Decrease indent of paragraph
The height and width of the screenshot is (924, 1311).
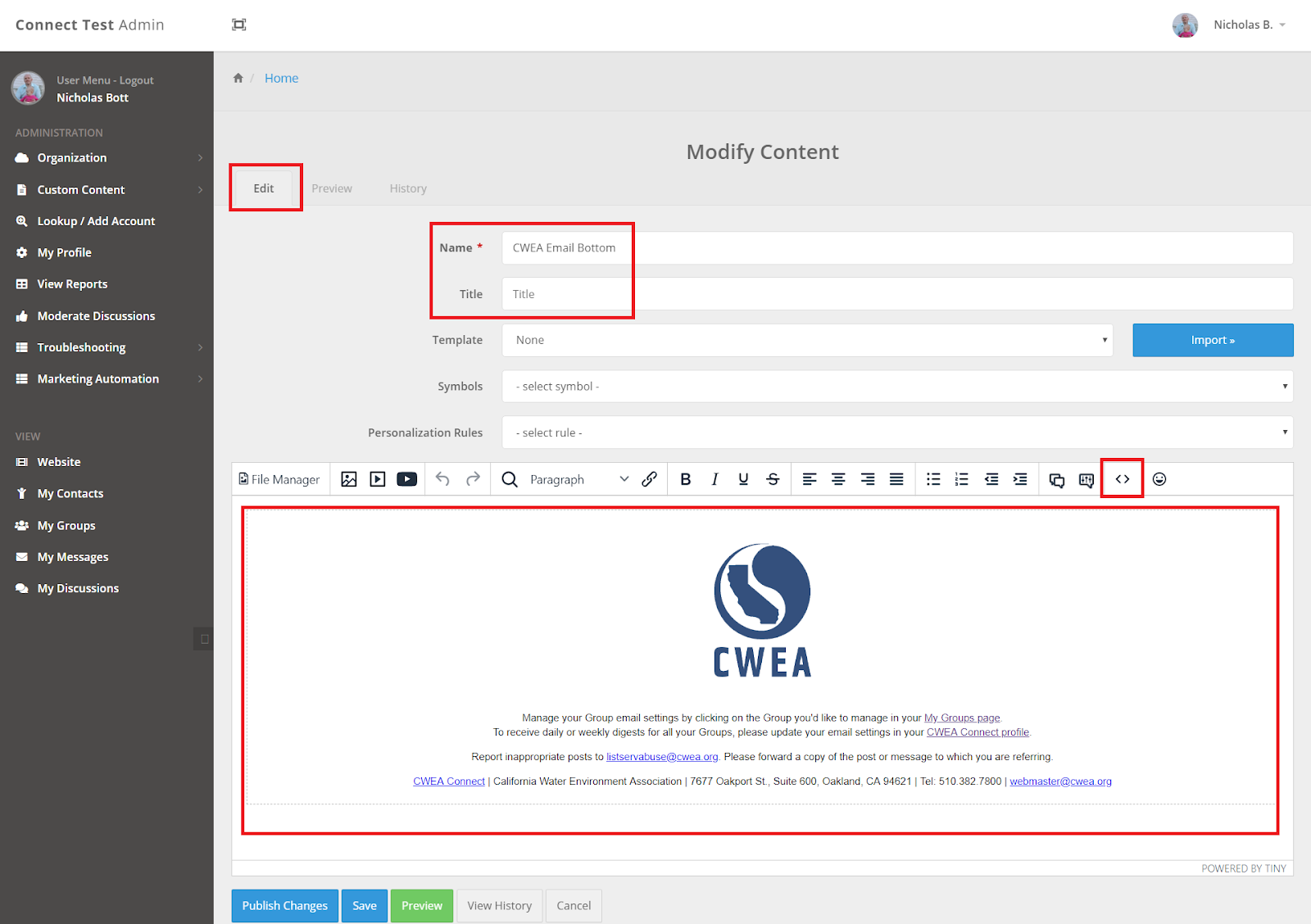point(991,479)
